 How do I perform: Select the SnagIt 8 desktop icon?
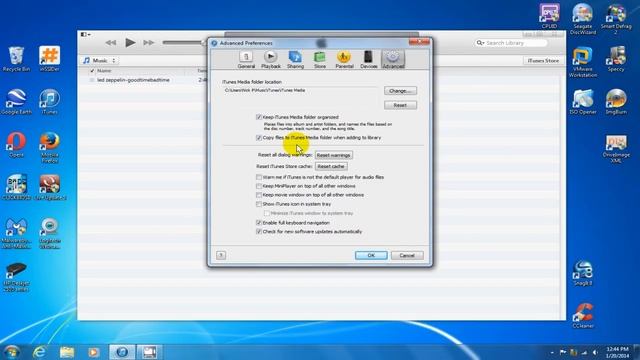pyautogui.click(x=583, y=273)
